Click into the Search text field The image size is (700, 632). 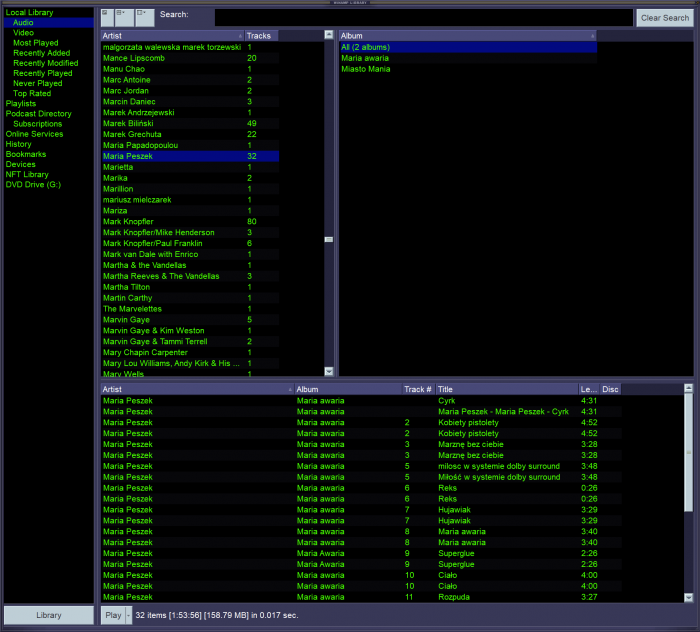click(424, 17)
